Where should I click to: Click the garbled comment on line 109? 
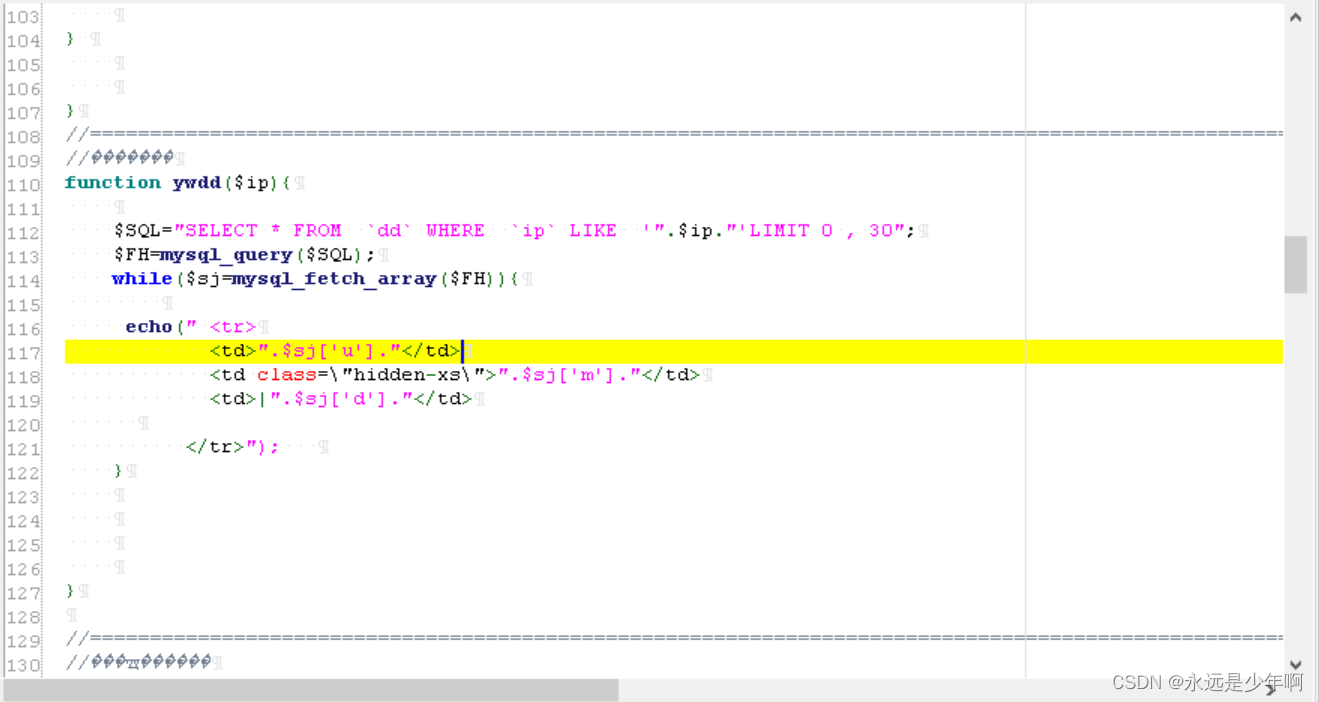[x=120, y=159]
